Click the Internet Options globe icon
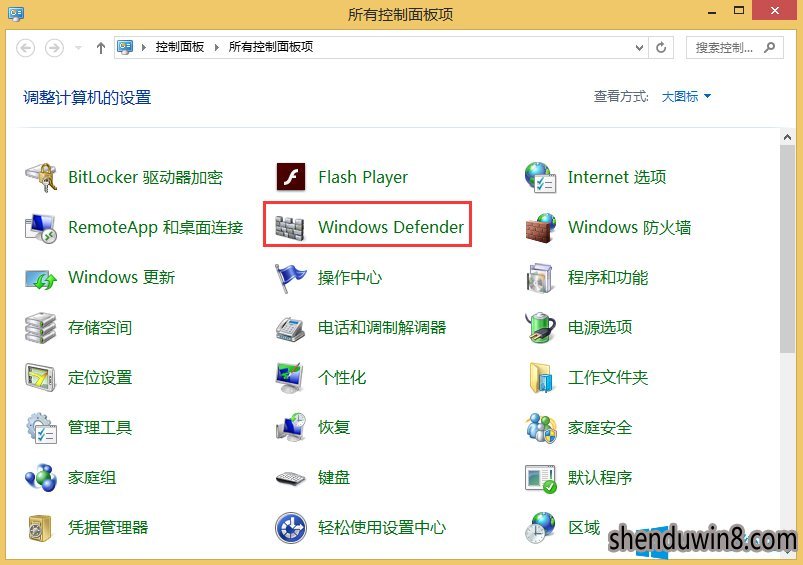This screenshot has width=803, height=565. pos(540,177)
